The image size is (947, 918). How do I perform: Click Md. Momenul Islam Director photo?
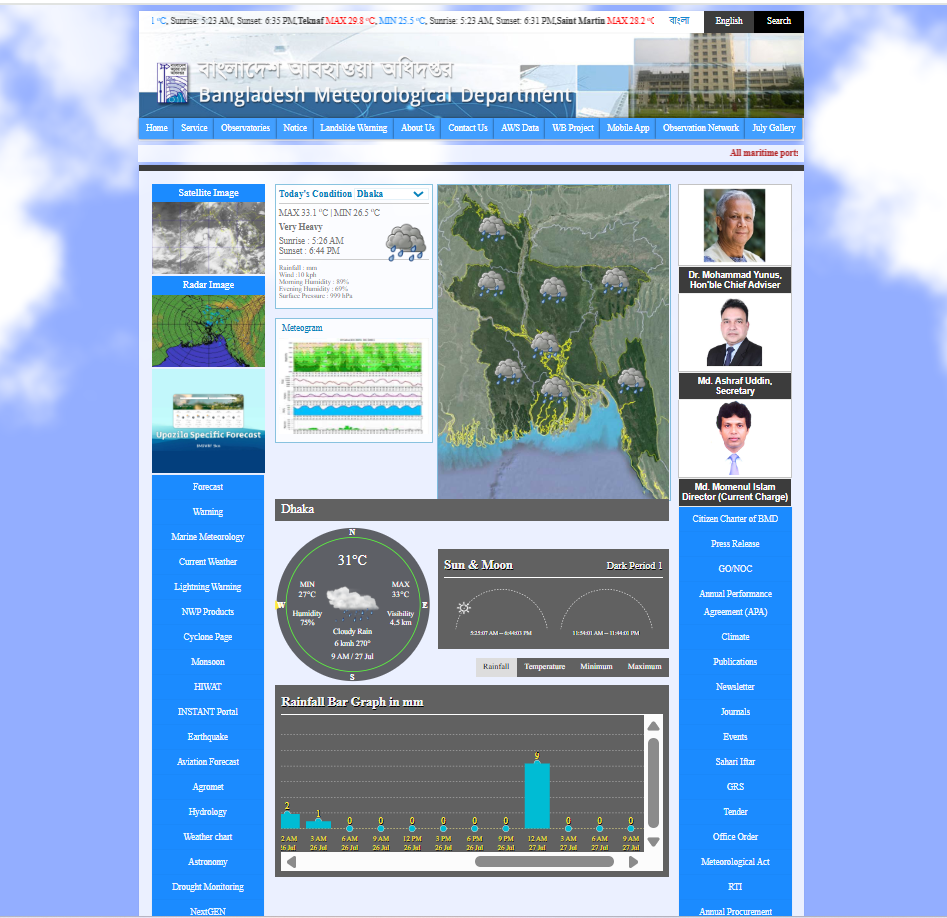tap(734, 438)
